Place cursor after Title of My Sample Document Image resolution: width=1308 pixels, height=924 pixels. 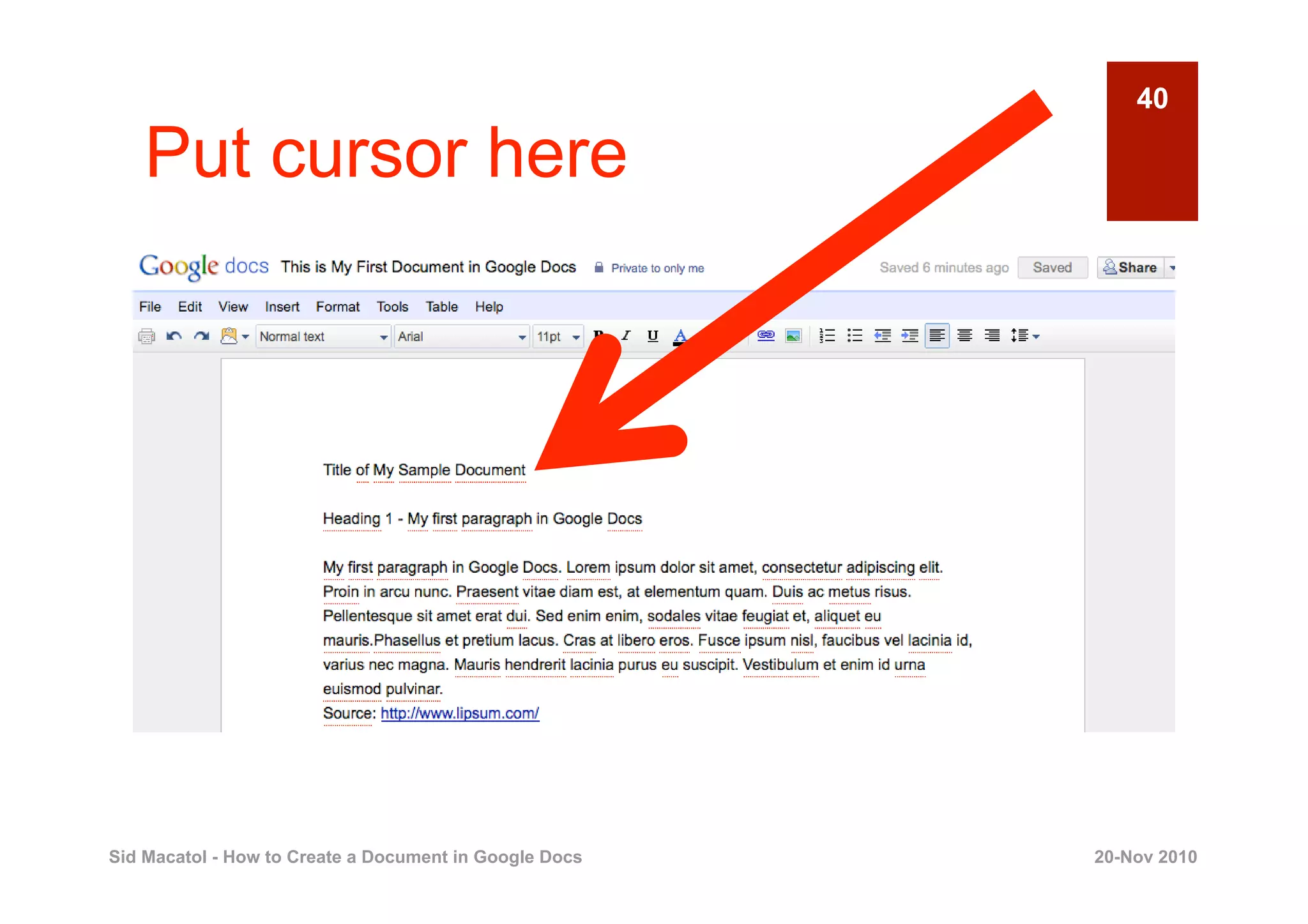(528, 470)
